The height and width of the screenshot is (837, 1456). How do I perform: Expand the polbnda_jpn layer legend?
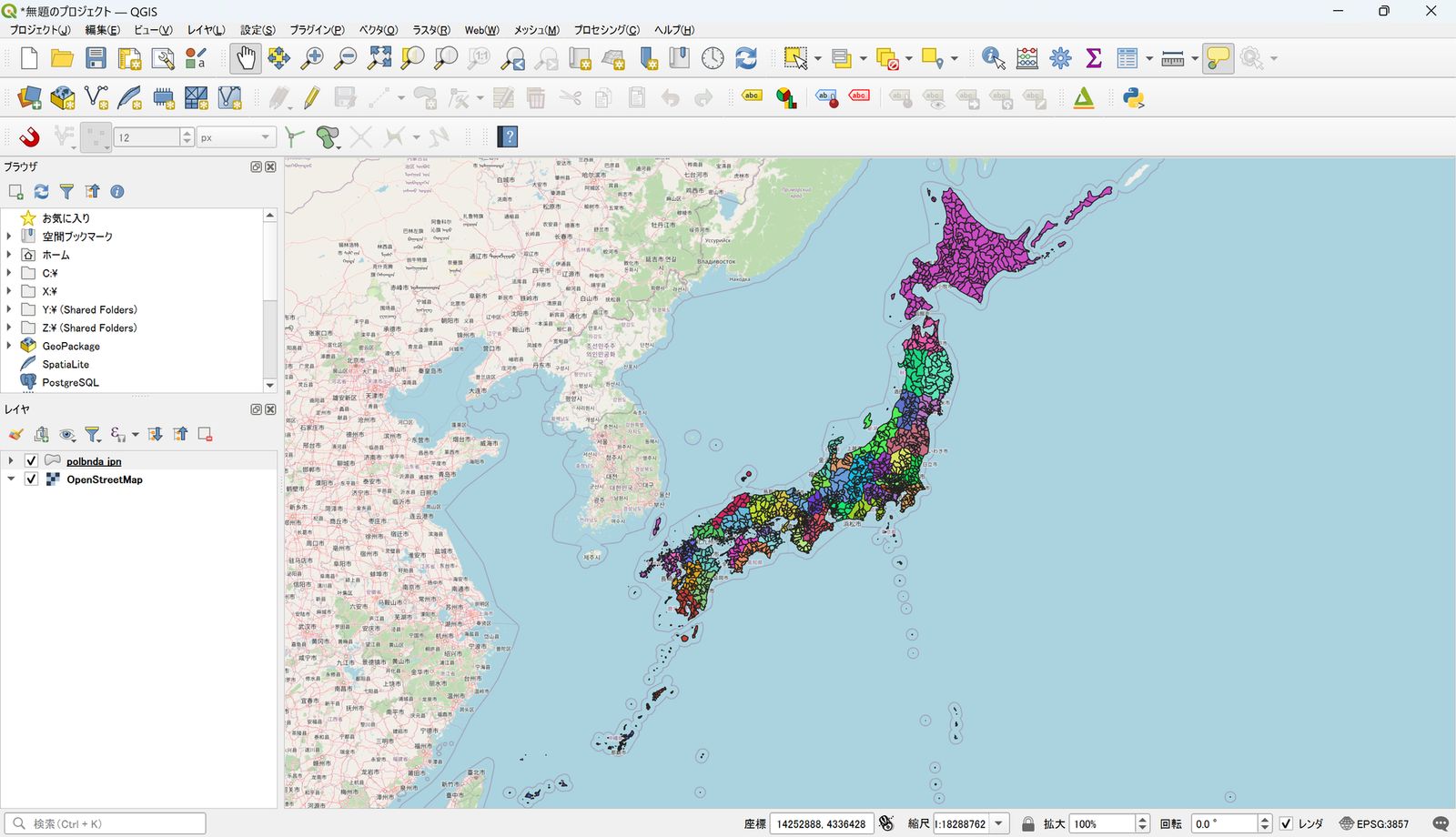11,461
